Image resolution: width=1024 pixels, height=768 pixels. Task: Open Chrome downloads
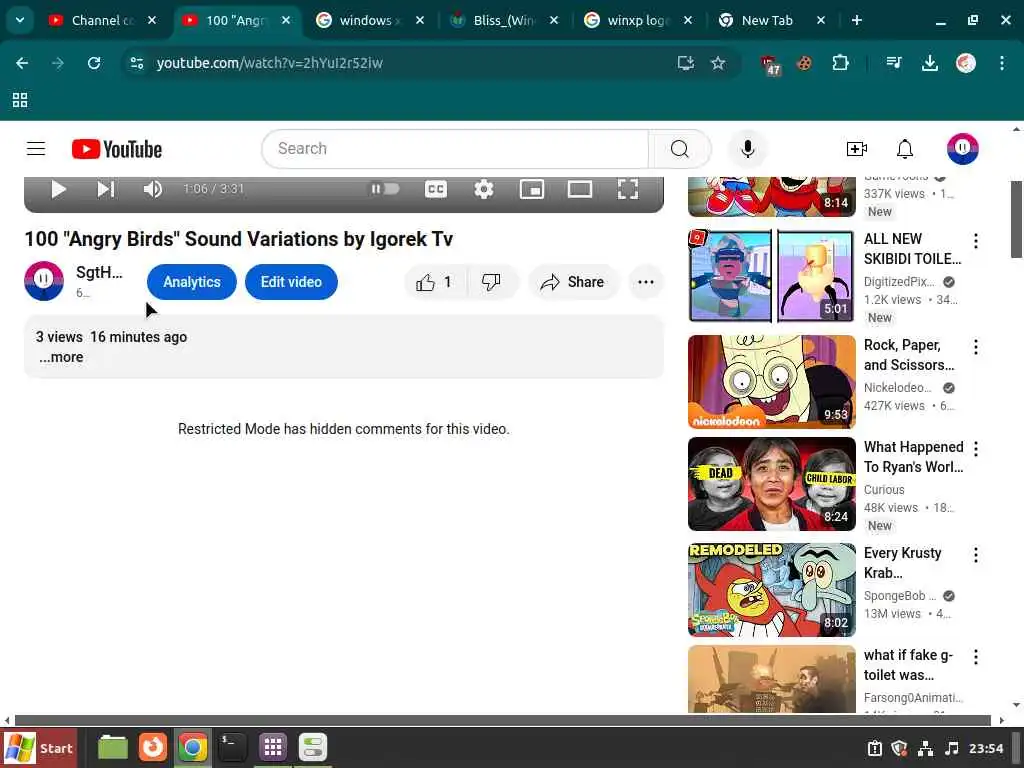(929, 63)
